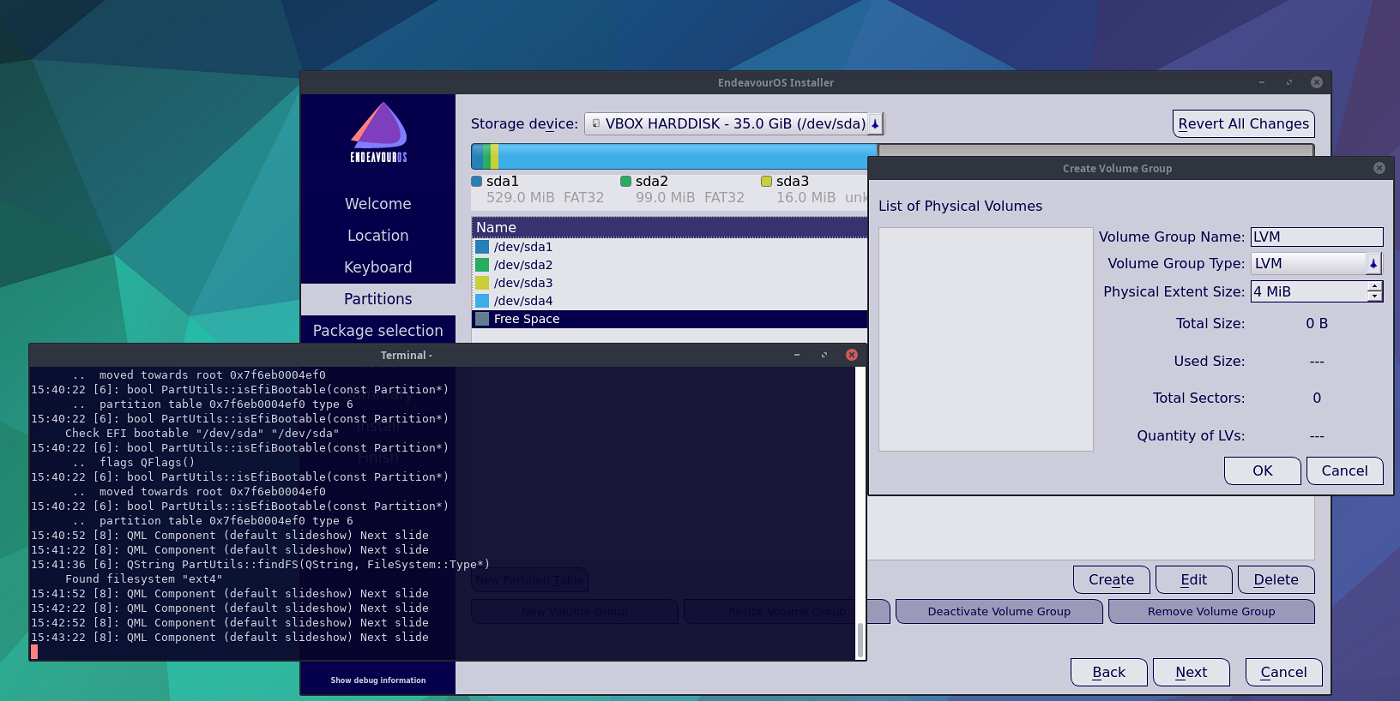Increase Physical Extent Size using the up arrow
This screenshot has width=1400, height=701.
point(1377,286)
